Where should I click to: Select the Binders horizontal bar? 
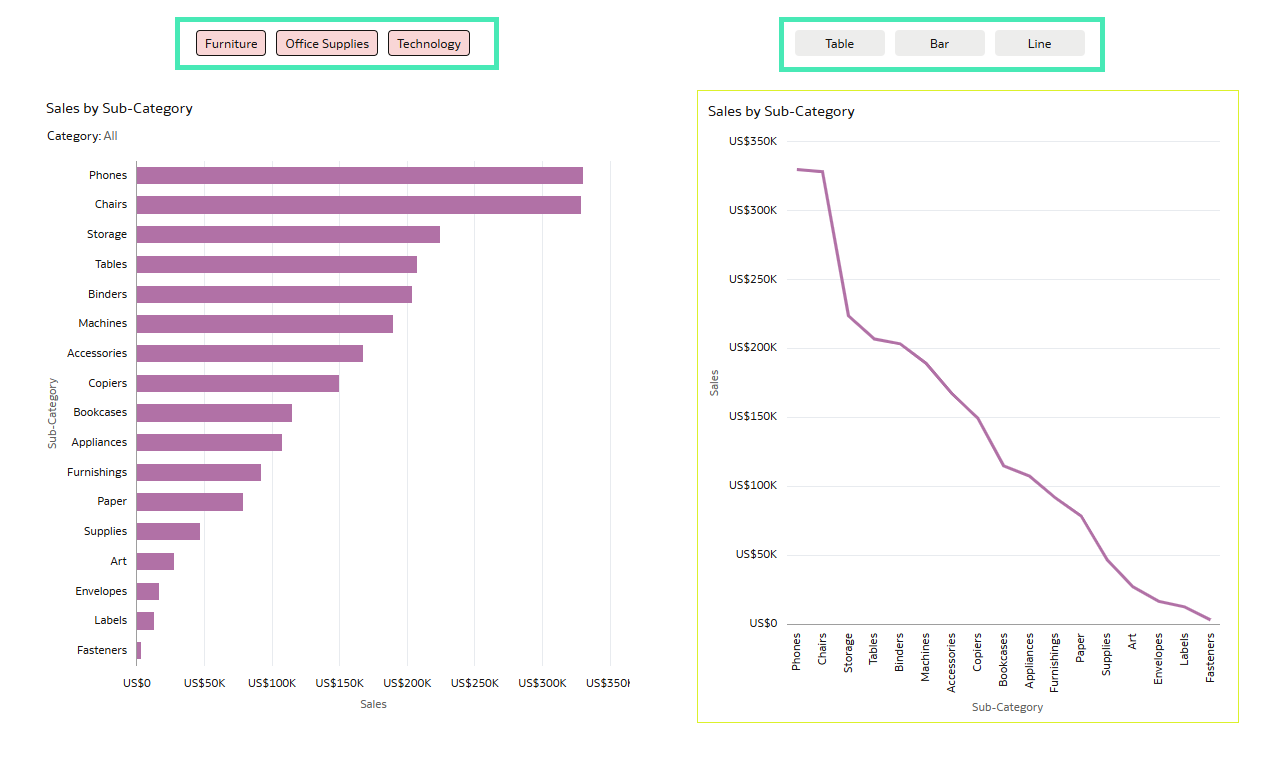click(x=274, y=295)
